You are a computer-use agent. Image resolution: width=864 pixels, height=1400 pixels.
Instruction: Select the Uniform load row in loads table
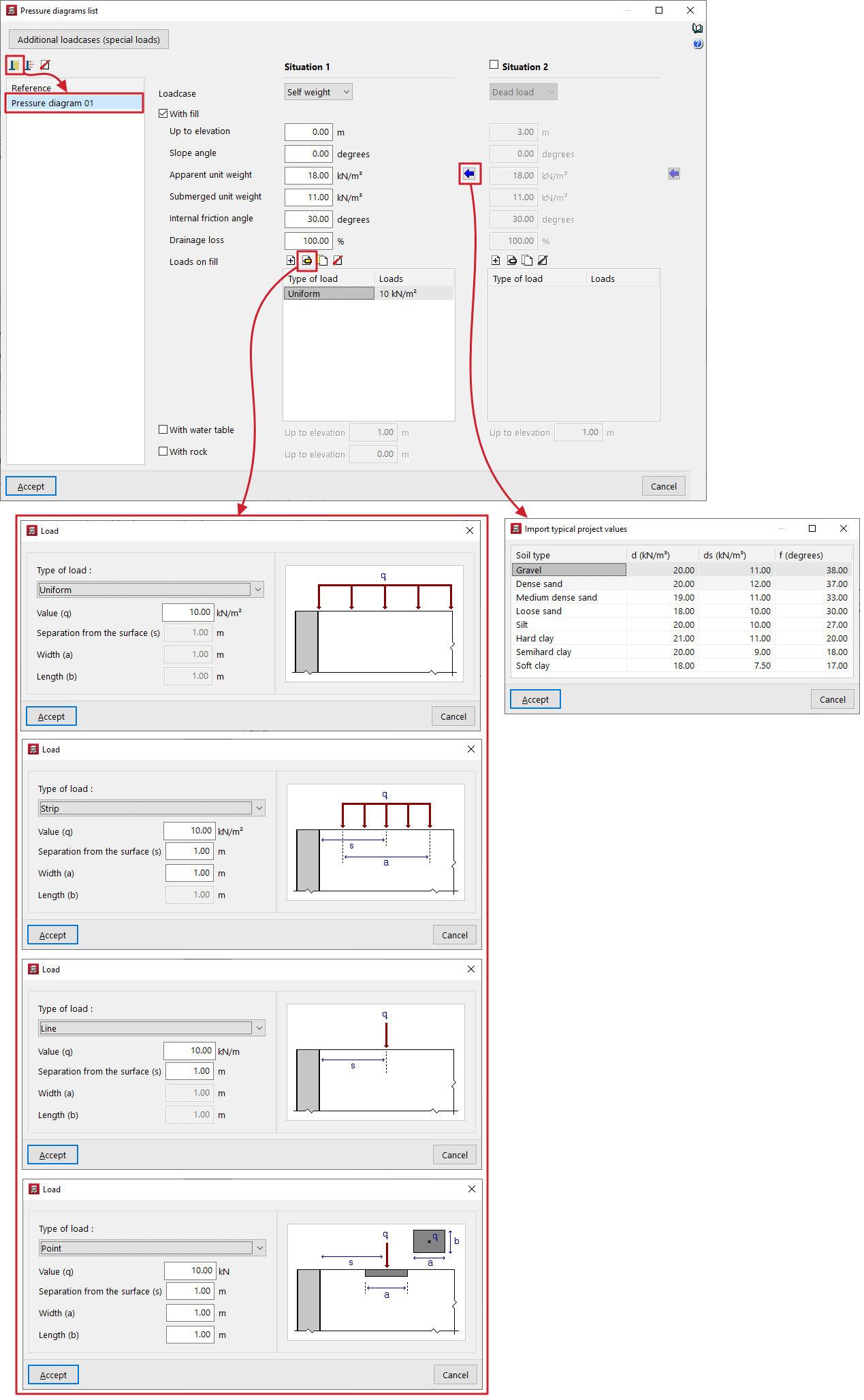(368, 293)
